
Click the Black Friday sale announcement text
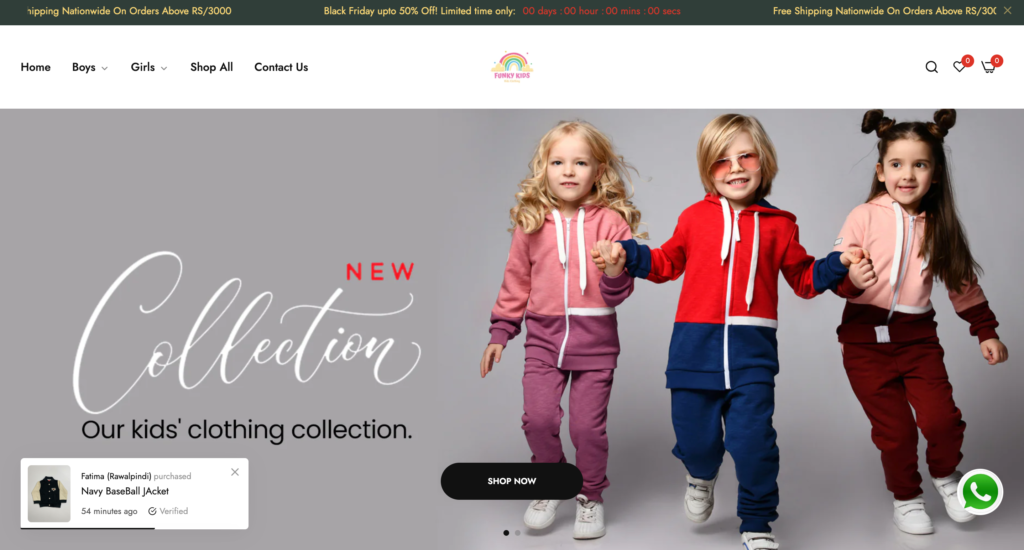tap(419, 11)
